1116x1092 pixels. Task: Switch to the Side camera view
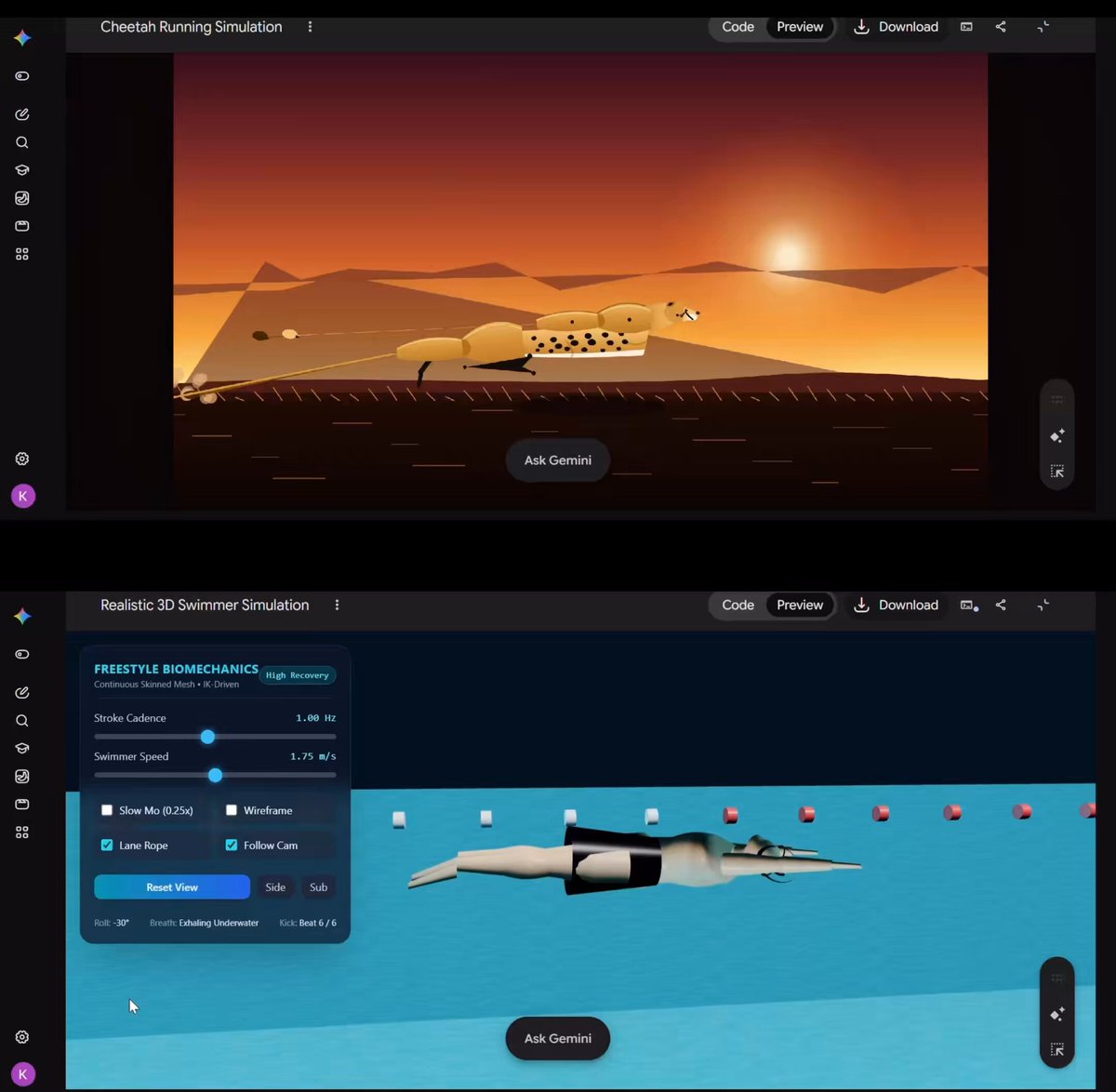pos(275,887)
